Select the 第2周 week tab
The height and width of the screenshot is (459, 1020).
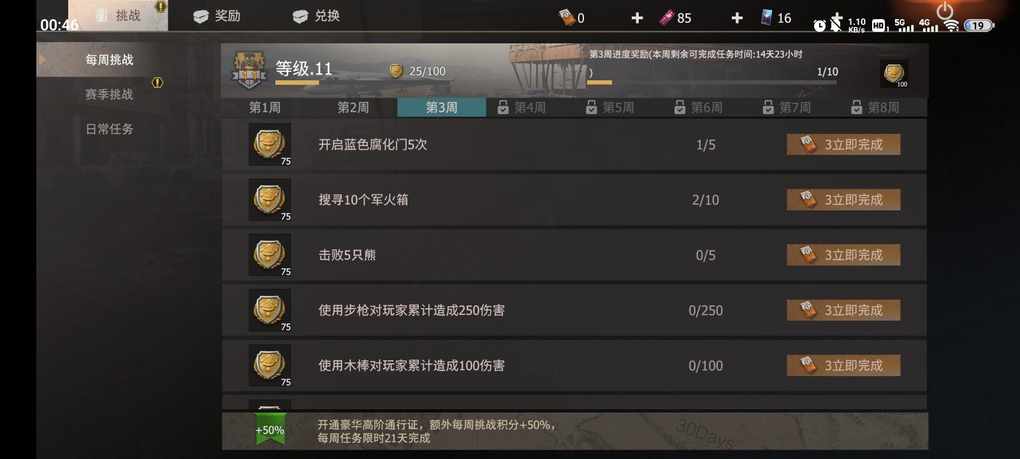pos(353,108)
